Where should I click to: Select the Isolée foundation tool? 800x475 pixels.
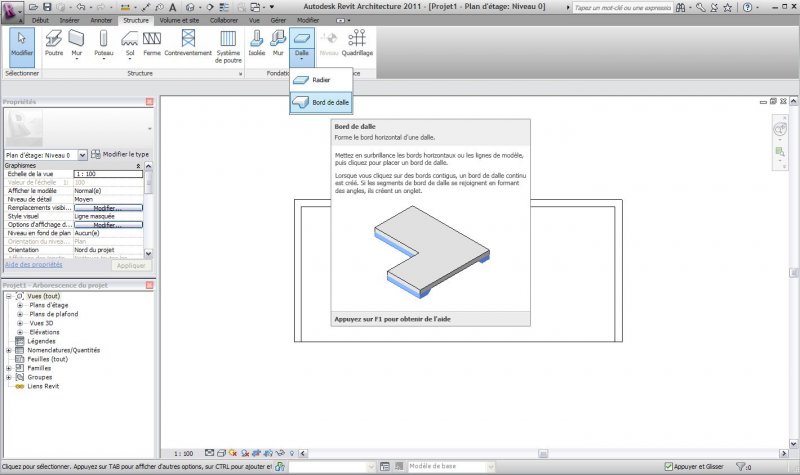click(x=257, y=43)
